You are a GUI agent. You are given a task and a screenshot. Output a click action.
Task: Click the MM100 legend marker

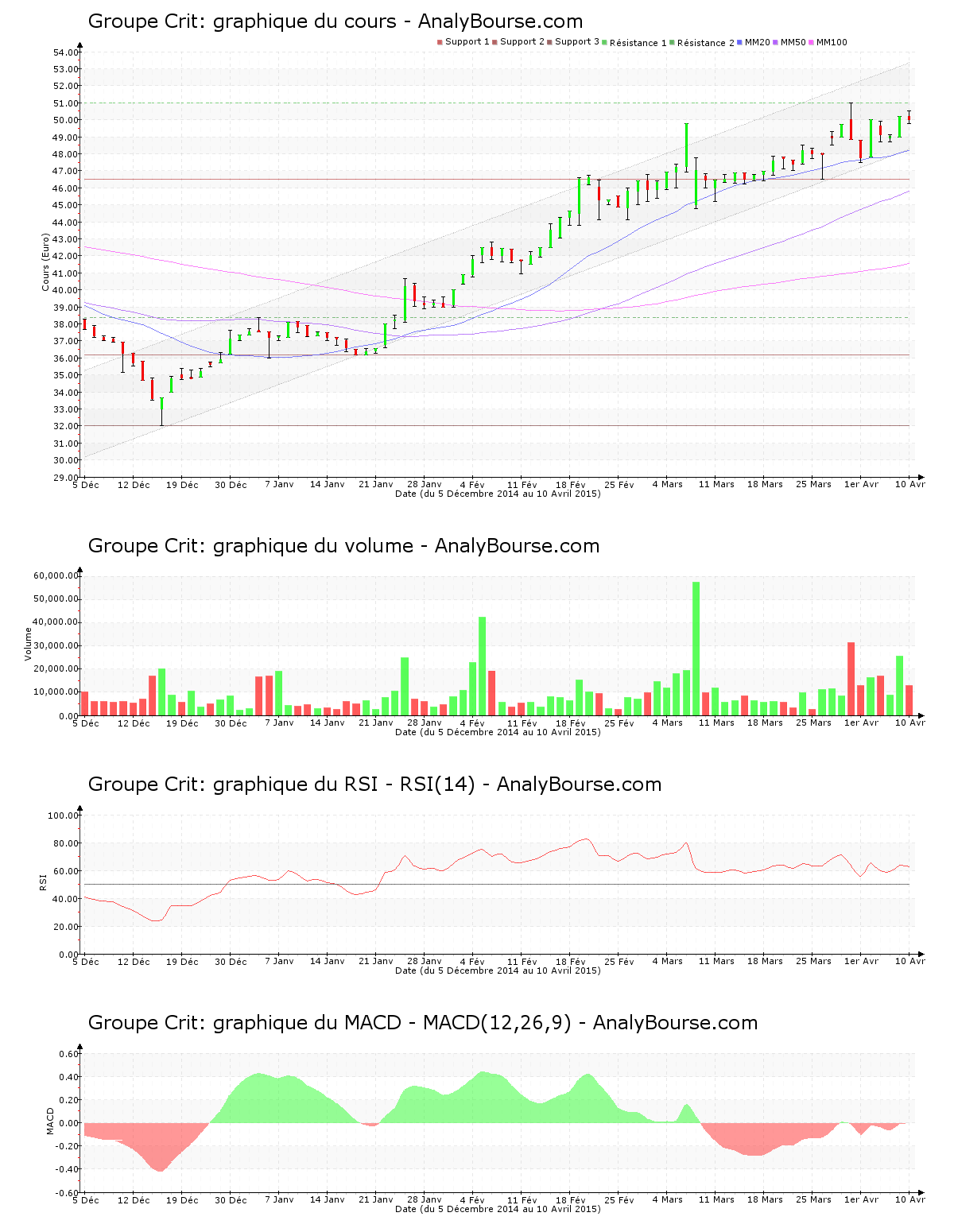(812, 42)
